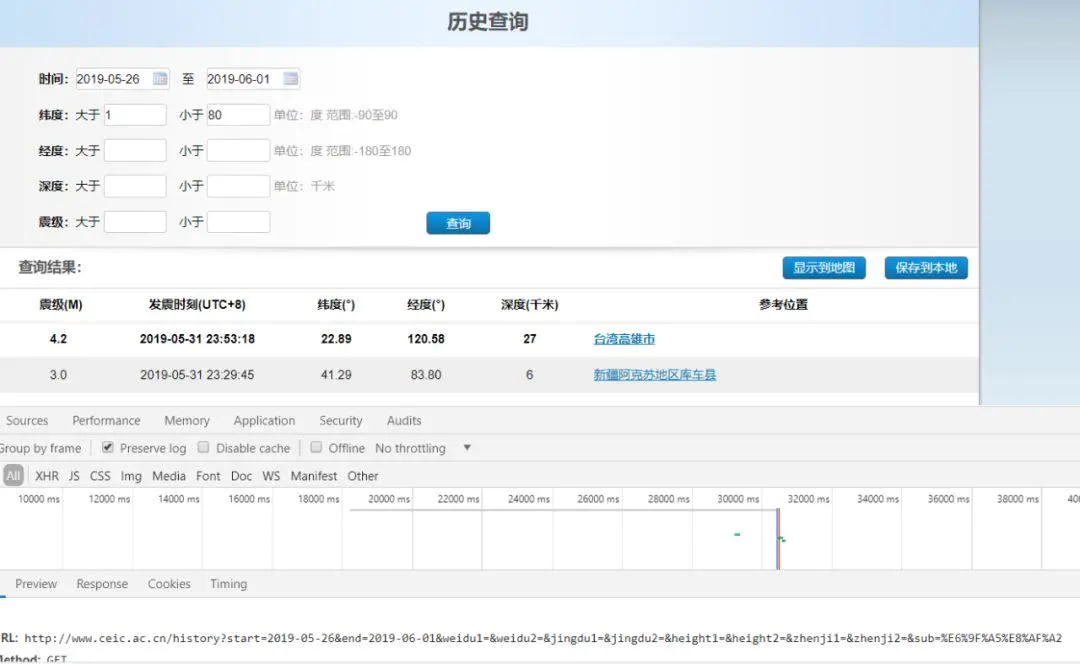Click the 震级(M) column header
The image size is (1080, 664).
[61, 304]
